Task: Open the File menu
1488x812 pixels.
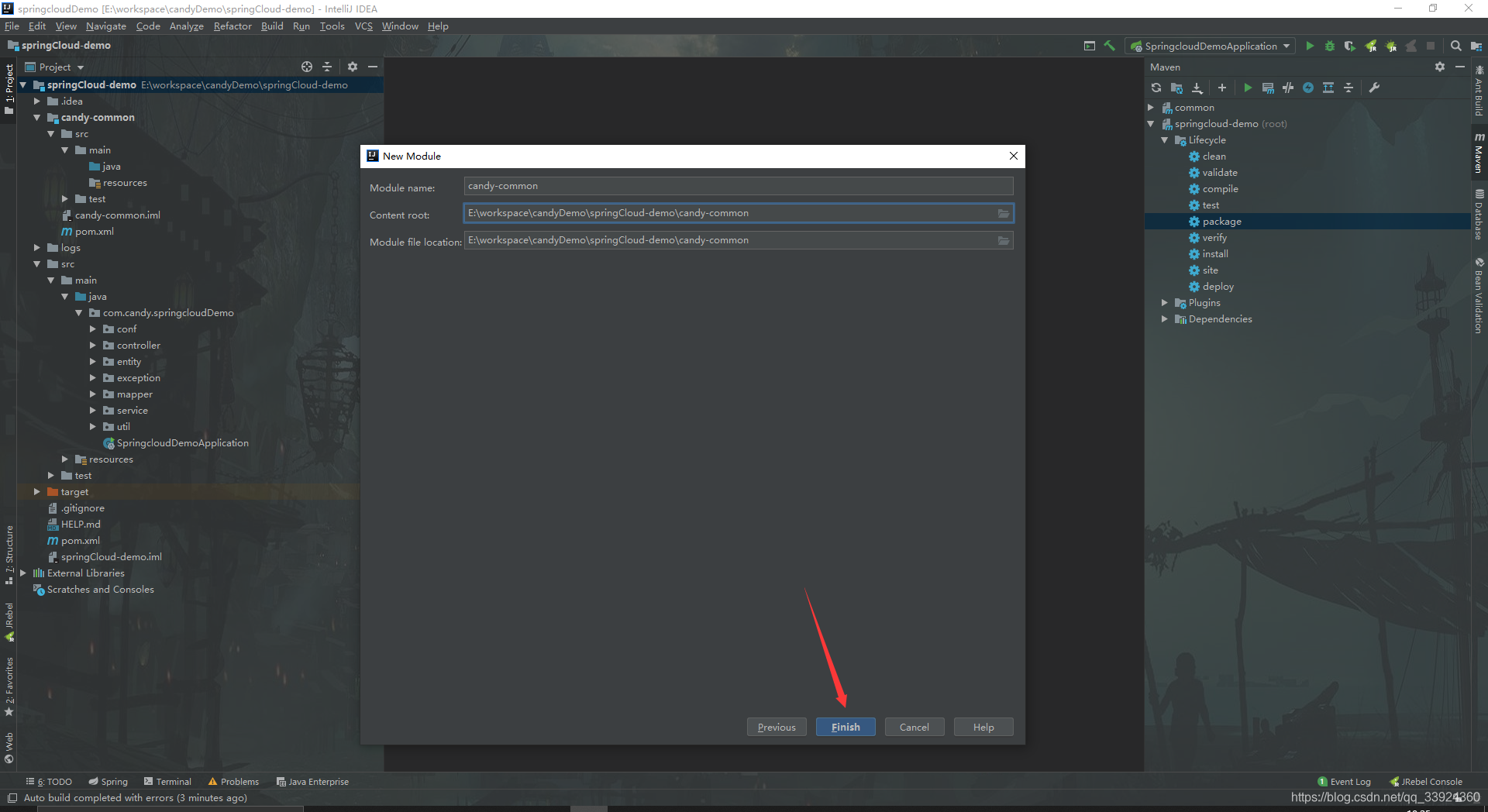Action: [x=12, y=26]
